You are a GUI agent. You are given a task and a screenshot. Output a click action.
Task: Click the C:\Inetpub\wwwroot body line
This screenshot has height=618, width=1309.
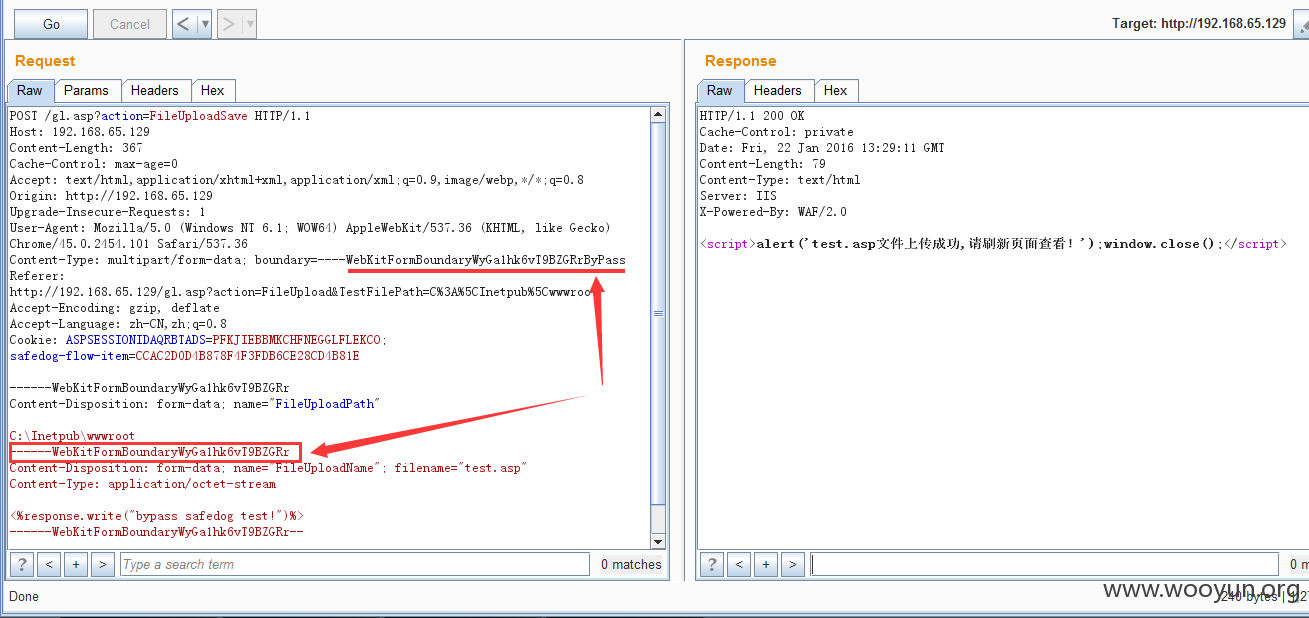[x=72, y=436]
